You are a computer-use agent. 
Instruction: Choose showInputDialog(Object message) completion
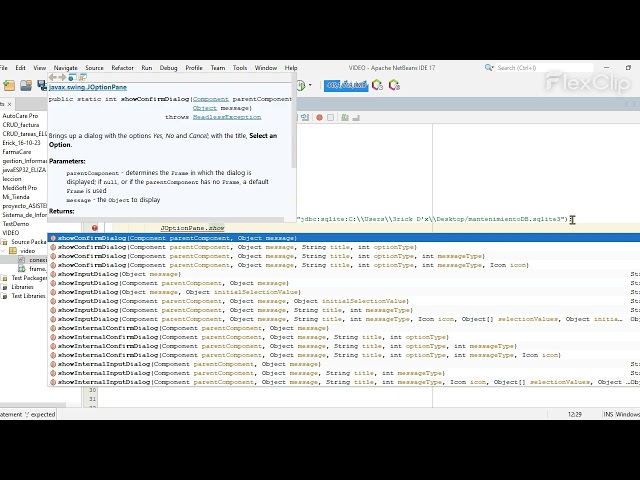point(344,274)
